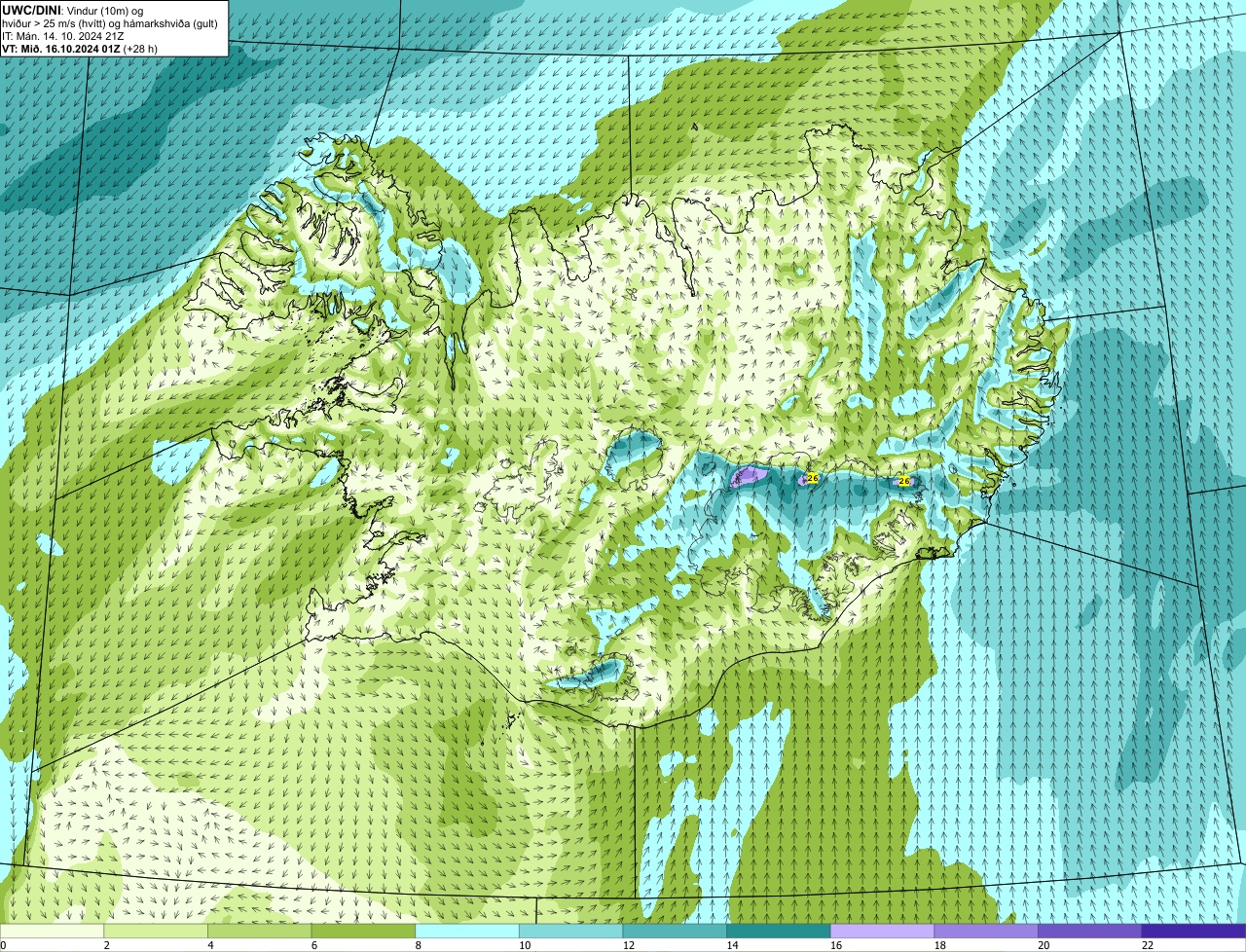This screenshot has height=952, width=1246.
Task: Click the 0–2 m/s pale yellow legend swatch
Action: tap(52, 931)
